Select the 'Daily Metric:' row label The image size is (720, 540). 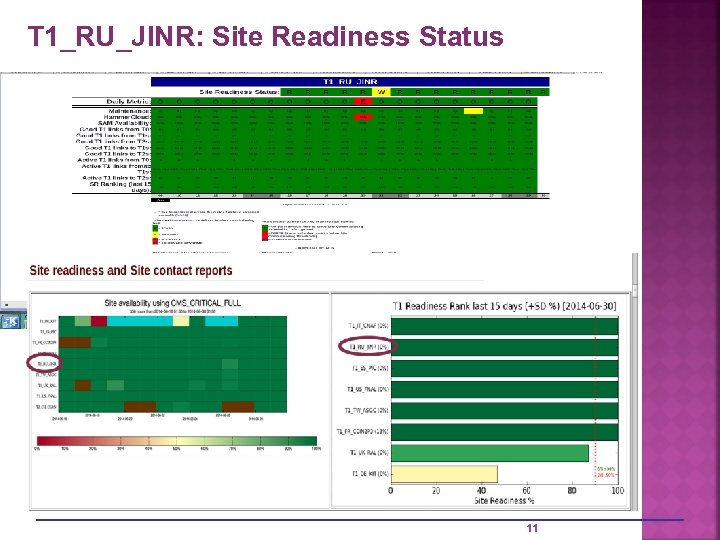tap(128, 101)
